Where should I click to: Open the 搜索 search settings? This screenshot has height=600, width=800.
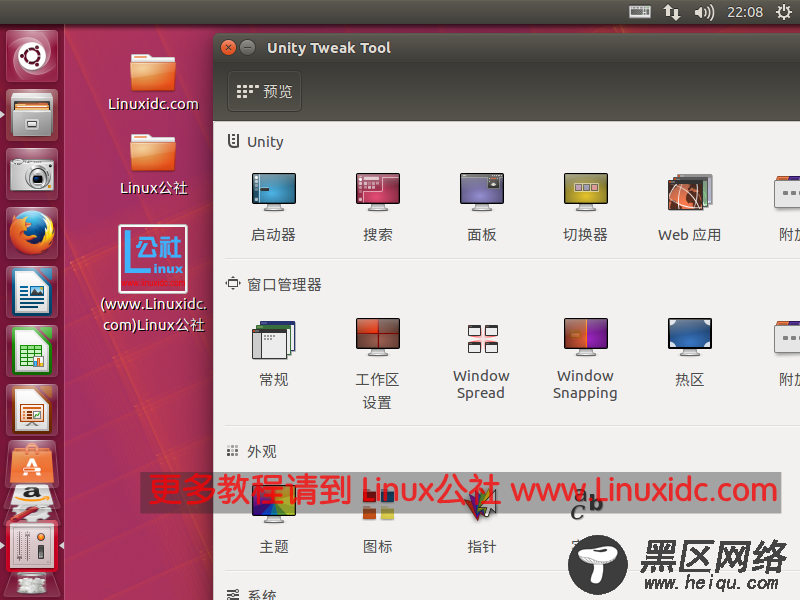tap(378, 207)
